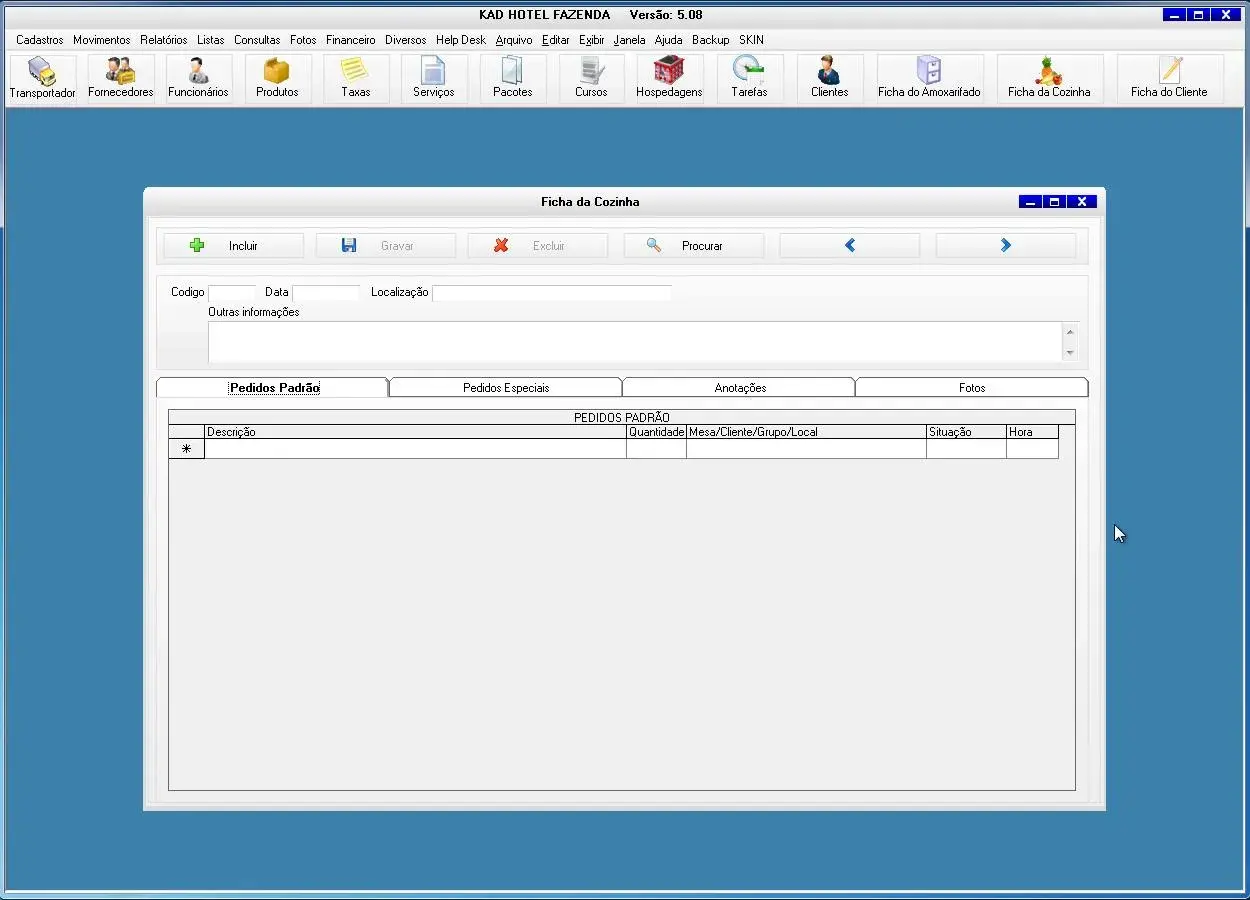The image size is (1250, 900).
Task: Switch to the Pedidos Especiais tab
Action: coord(505,388)
